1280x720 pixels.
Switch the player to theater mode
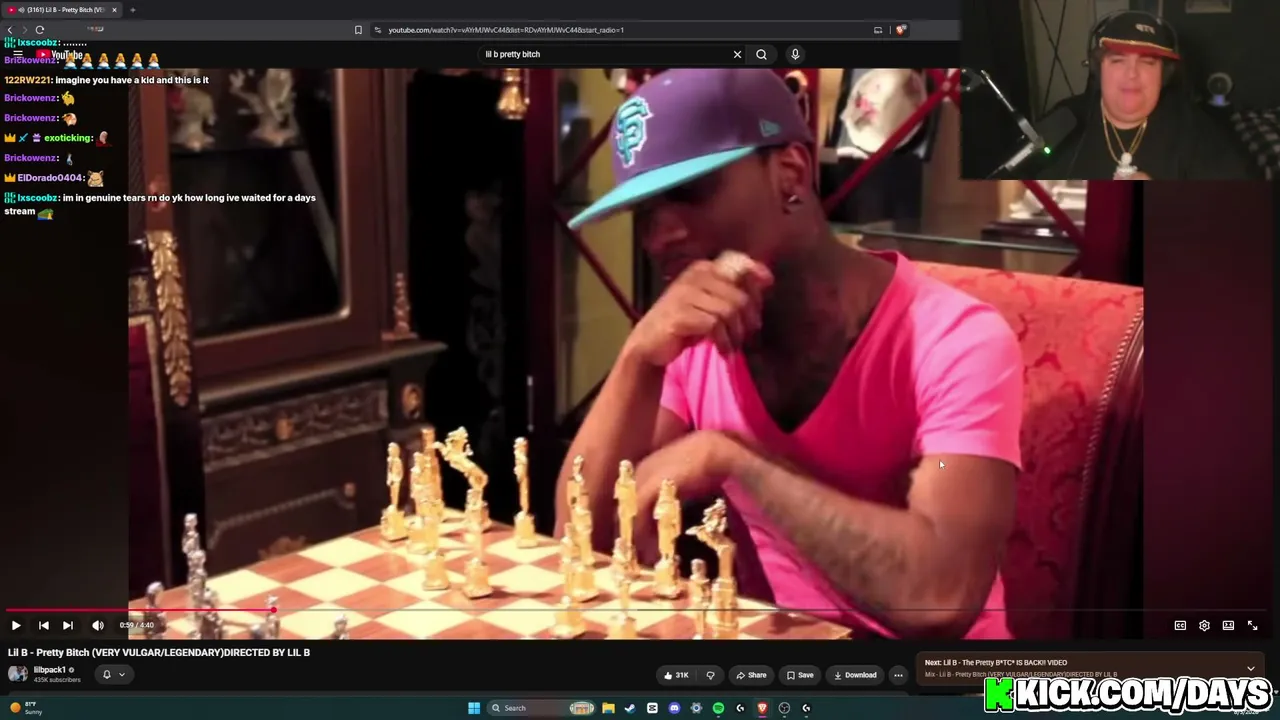[x=1228, y=625]
